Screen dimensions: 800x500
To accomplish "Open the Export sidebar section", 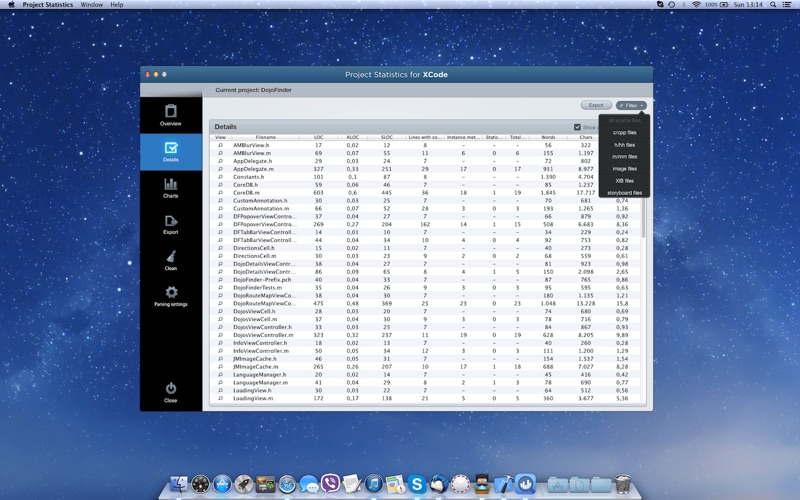I will coord(170,224).
